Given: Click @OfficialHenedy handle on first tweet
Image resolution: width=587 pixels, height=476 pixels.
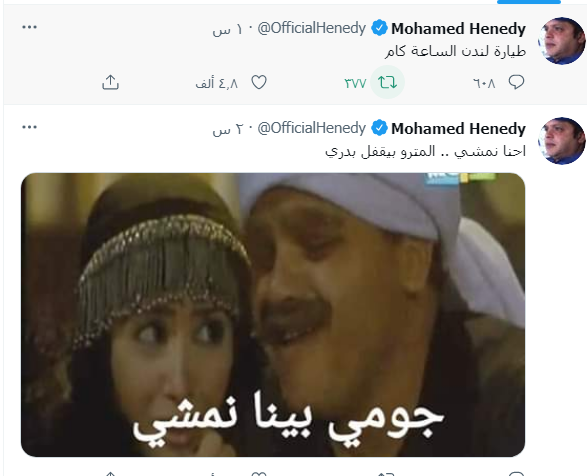Looking at the screenshot, I should 311,28.
